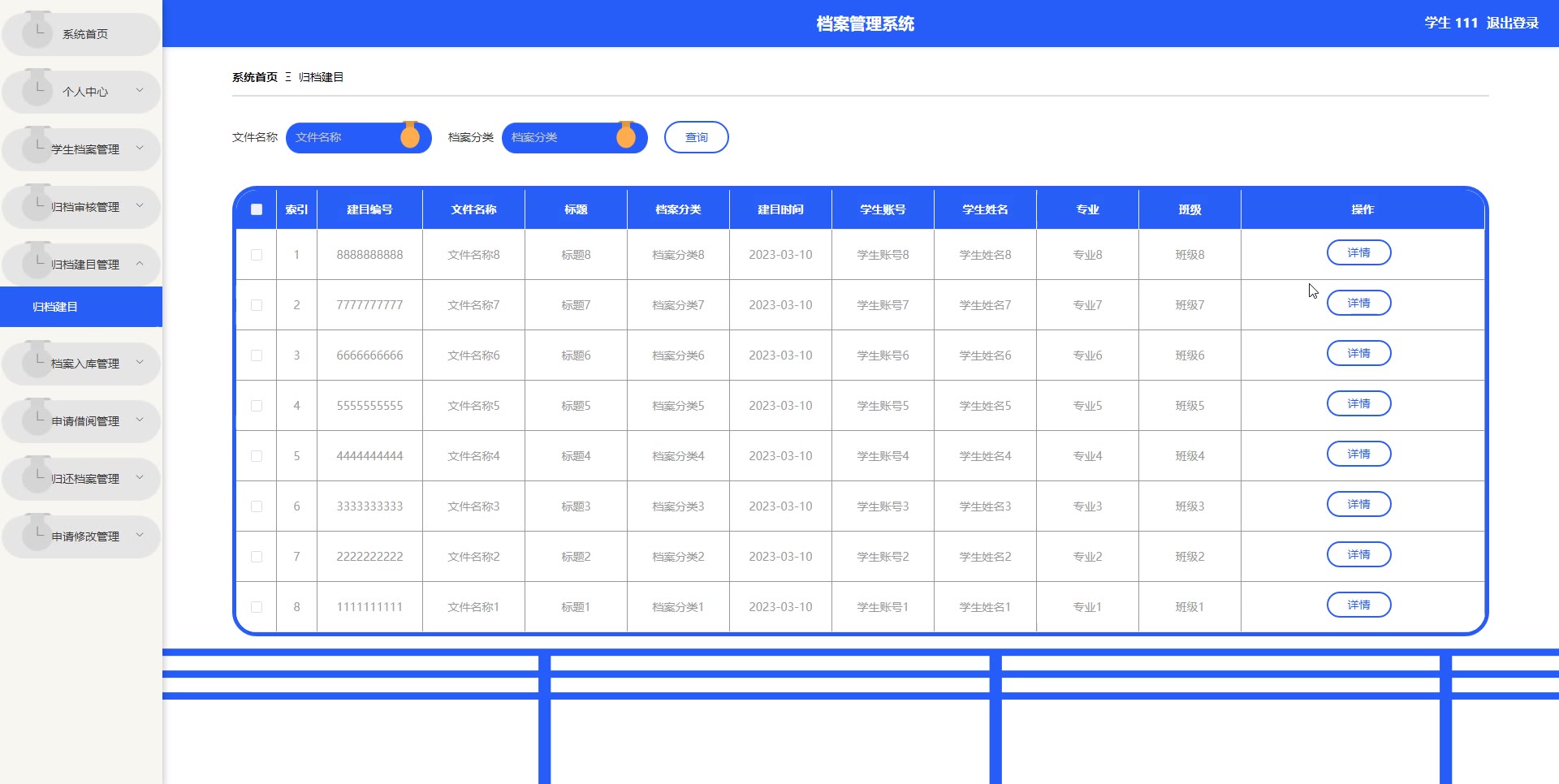Check the row with 建目编号 8888888888
Screen dimensions: 1559x784
click(x=257, y=255)
